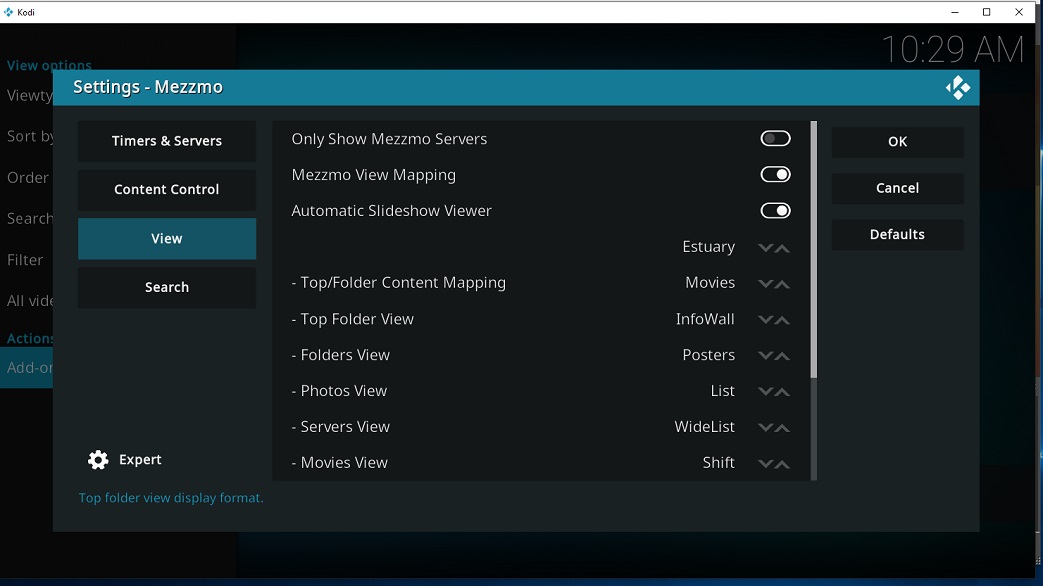Click the Estuary skin value
This screenshot has width=1043, height=586.
point(708,247)
